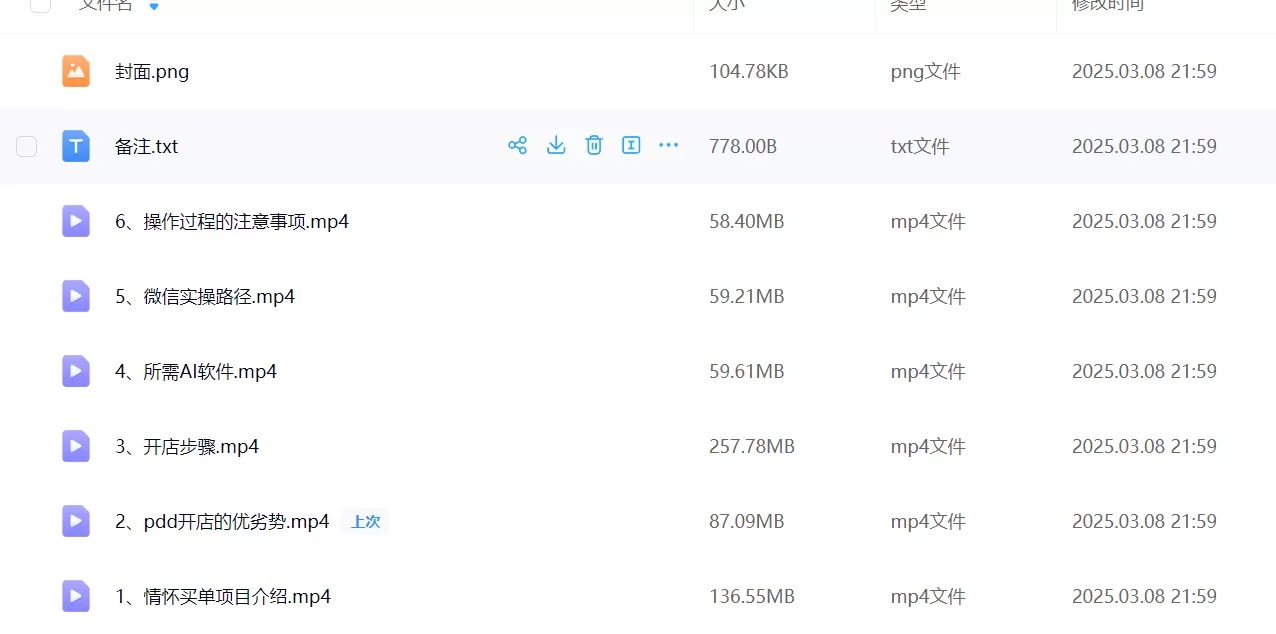This screenshot has height=634, width=1276.
Task: Click video icon of 6、操作过程的注意事项.mp4
Action: tap(76, 221)
